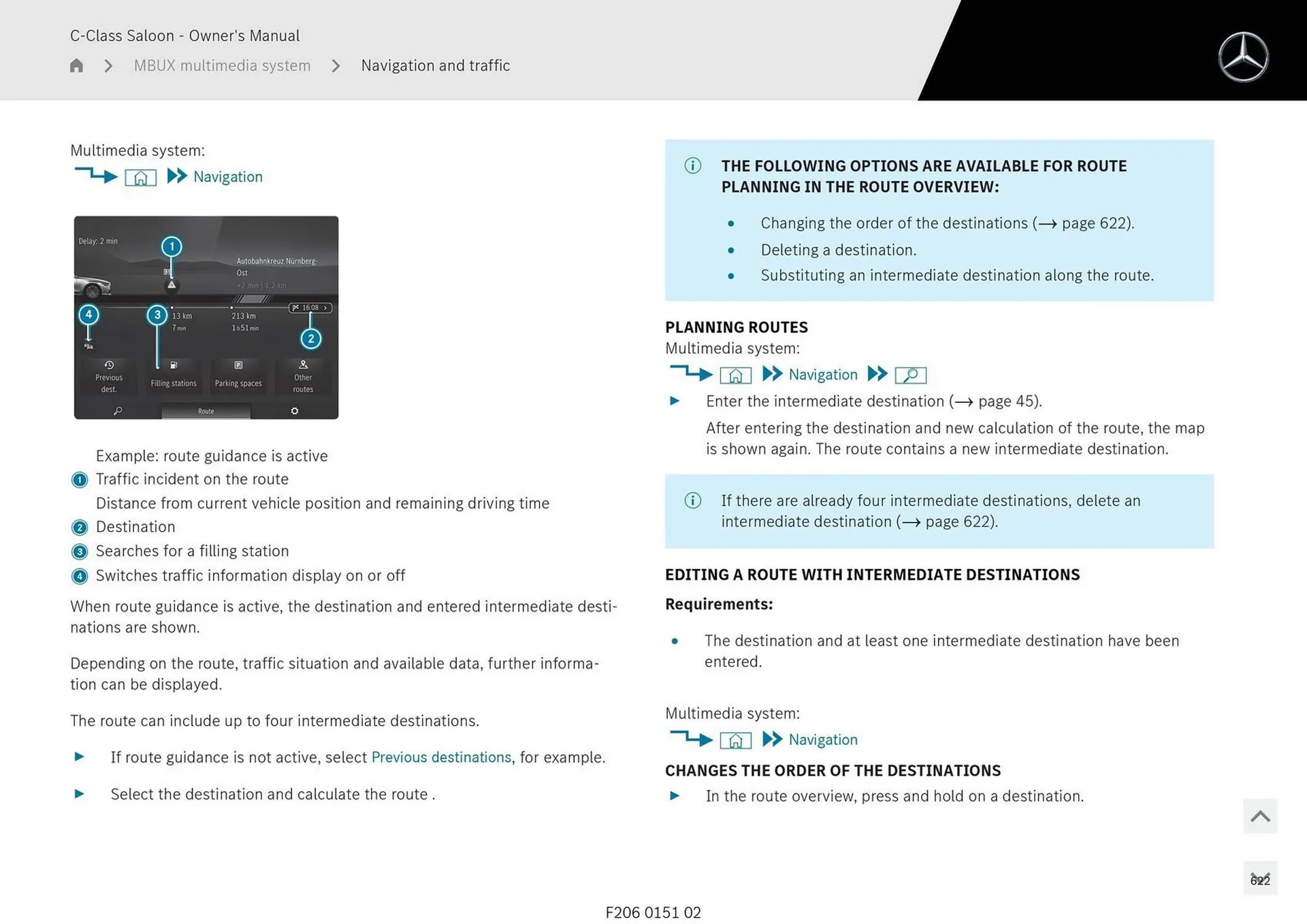Click the chevron after MBUX multimedia system breadcrumb
The height and width of the screenshot is (924, 1307).
335,65
